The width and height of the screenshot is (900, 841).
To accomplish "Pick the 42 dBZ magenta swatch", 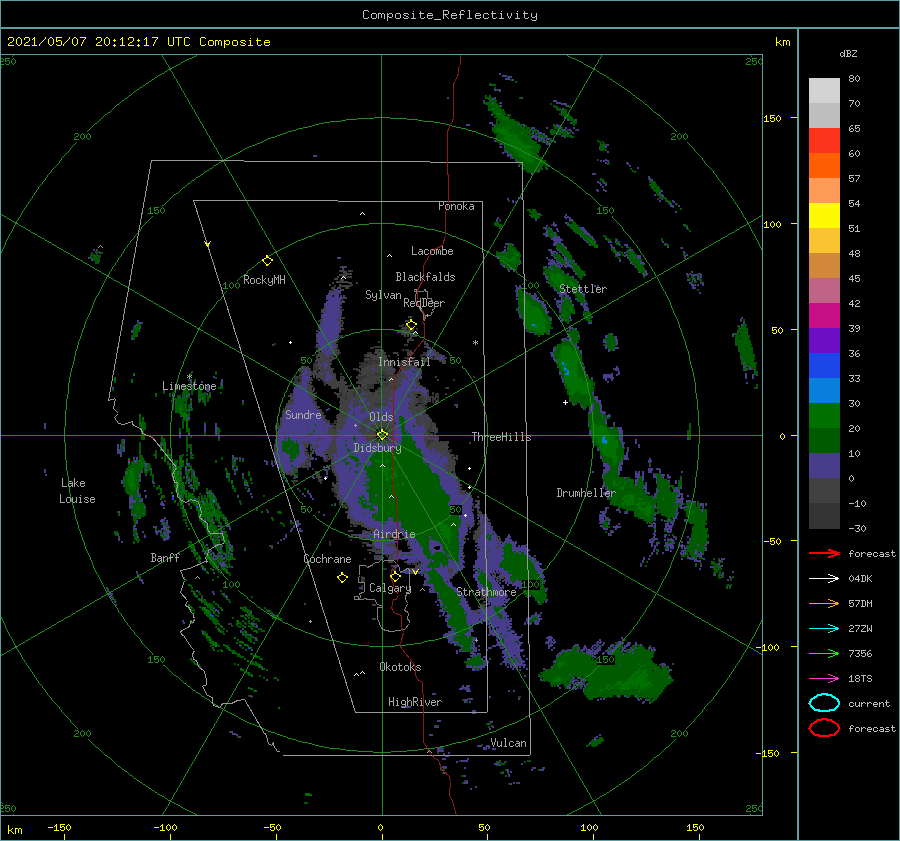I will pos(824,315).
